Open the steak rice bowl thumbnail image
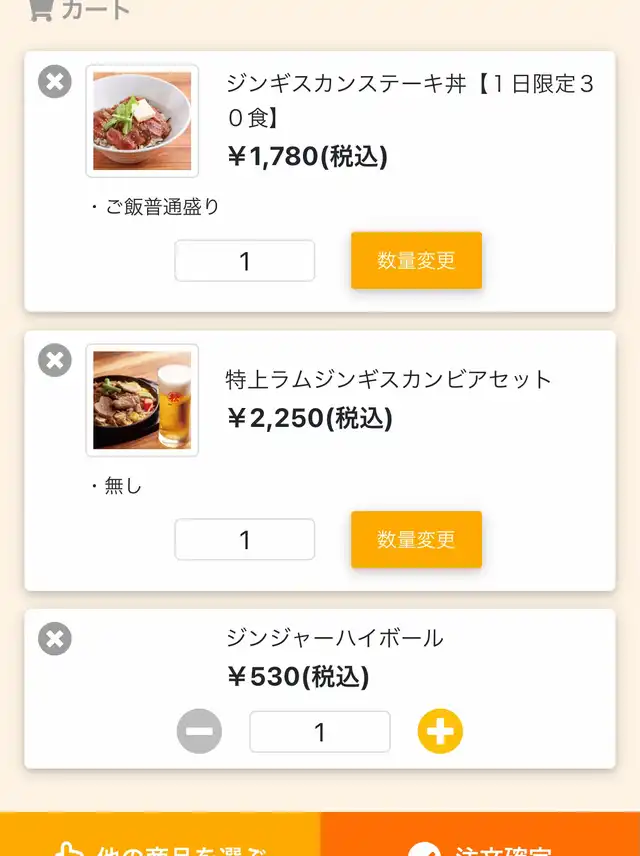This screenshot has height=856, width=640. click(142, 121)
